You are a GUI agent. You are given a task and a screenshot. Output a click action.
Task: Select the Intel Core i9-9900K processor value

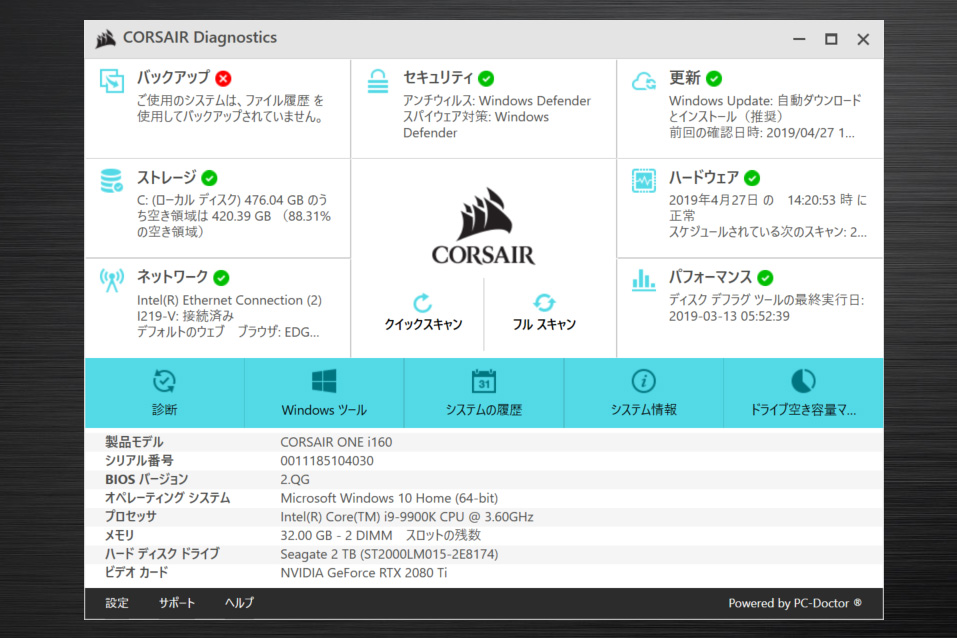(407, 517)
